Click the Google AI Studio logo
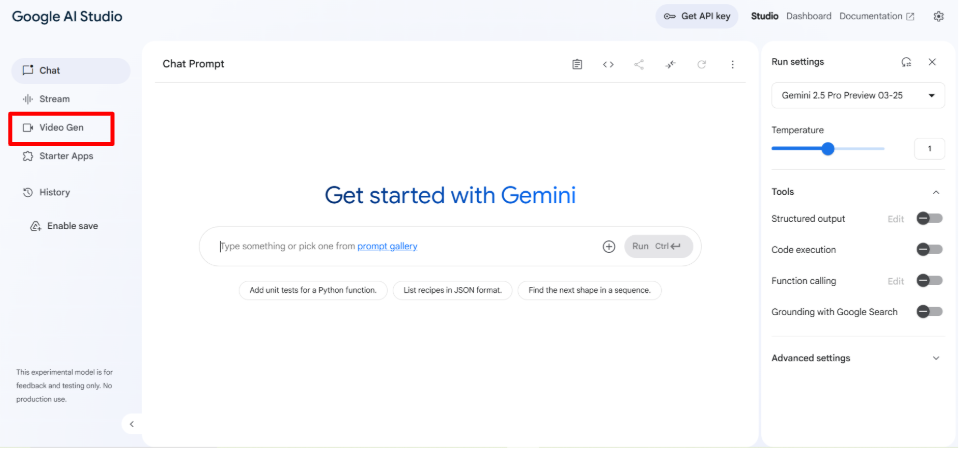This screenshot has width=959, height=451. pos(67,17)
